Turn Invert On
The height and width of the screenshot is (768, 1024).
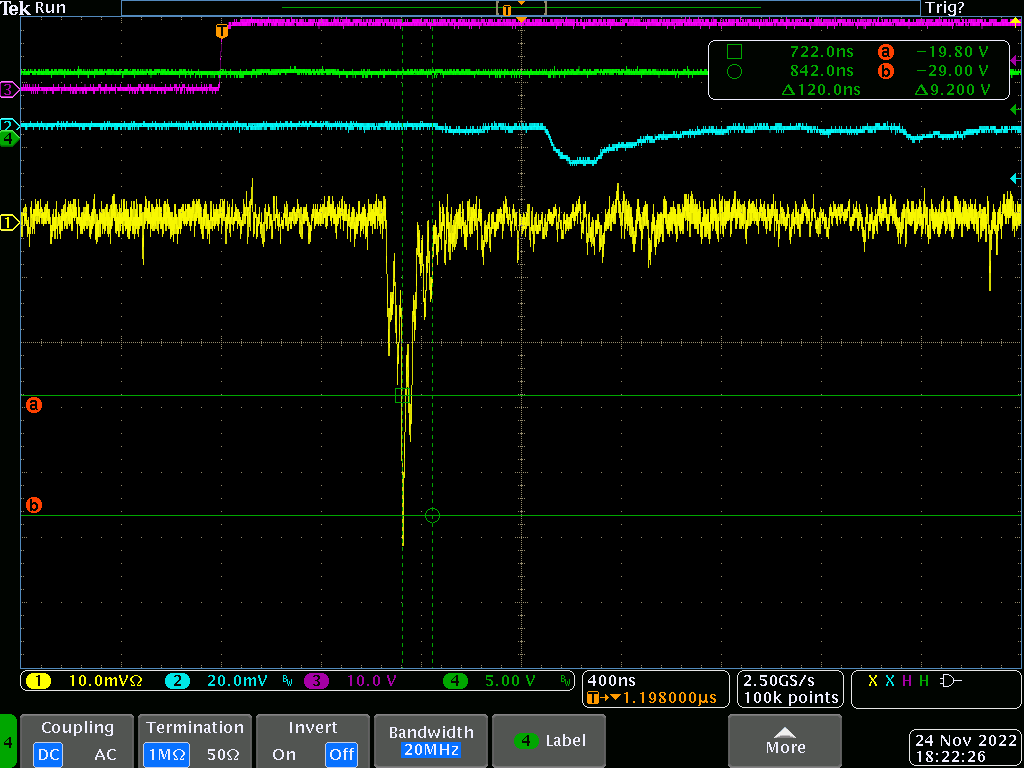click(x=284, y=754)
